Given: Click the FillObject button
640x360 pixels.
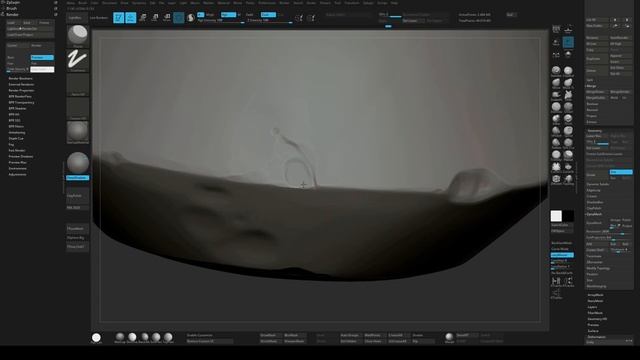Looking at the screenshot, I should 562,231.
